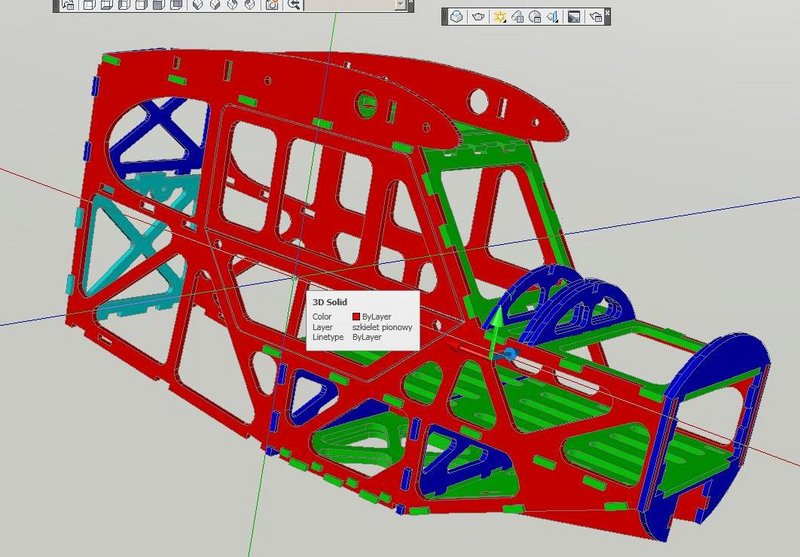Open the sun Lights flyout

pyautogui.click(x=499, y=17)
